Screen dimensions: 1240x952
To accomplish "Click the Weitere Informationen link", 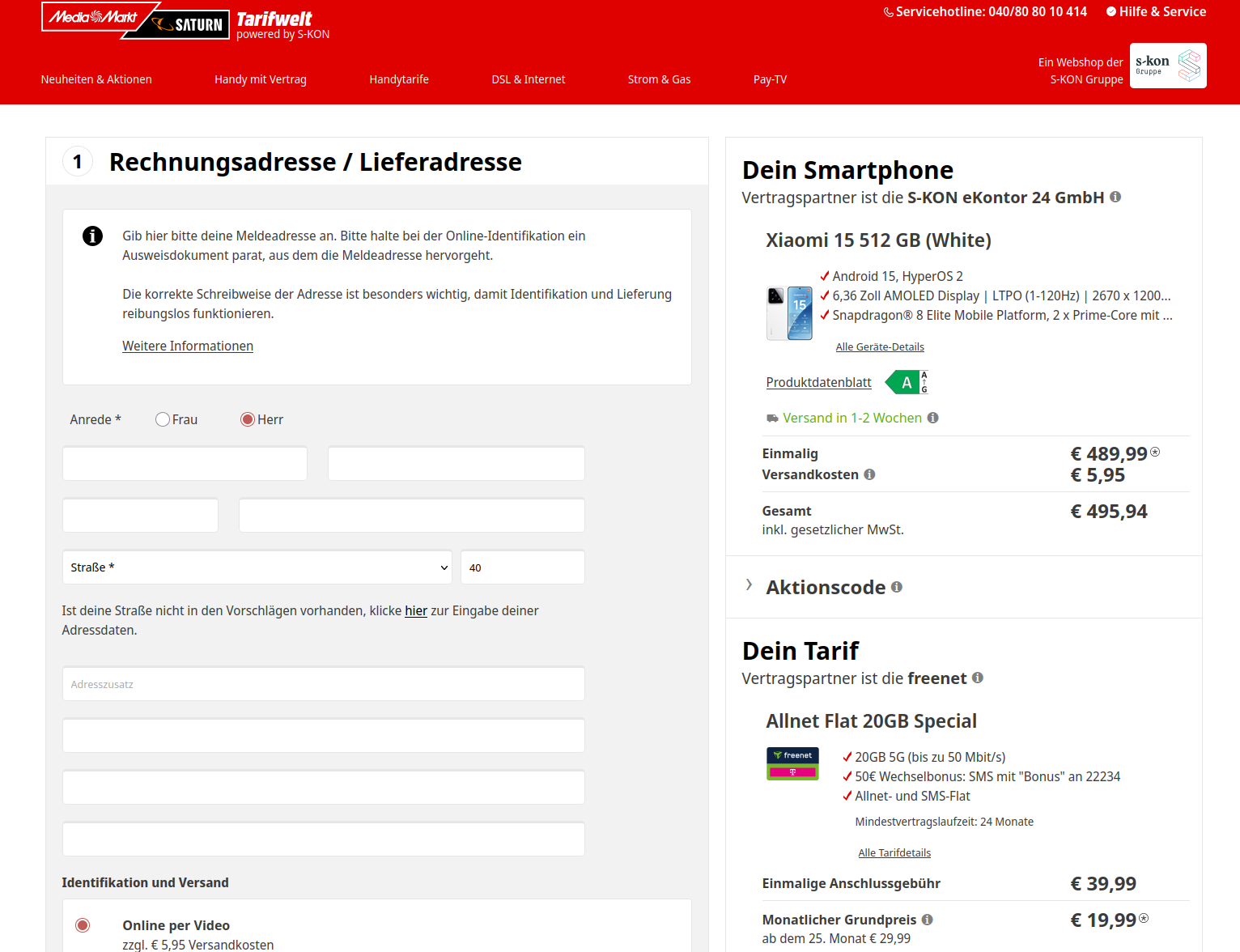I will (x=188, y=346).
